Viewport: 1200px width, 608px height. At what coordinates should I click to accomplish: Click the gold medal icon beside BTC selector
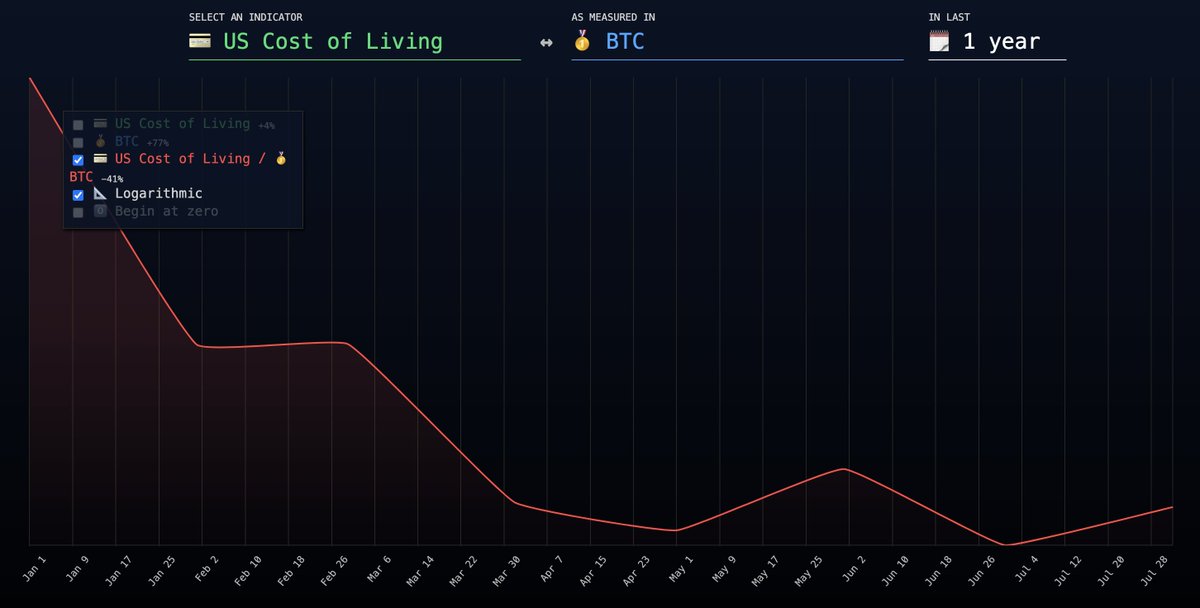tap(582, 41)
